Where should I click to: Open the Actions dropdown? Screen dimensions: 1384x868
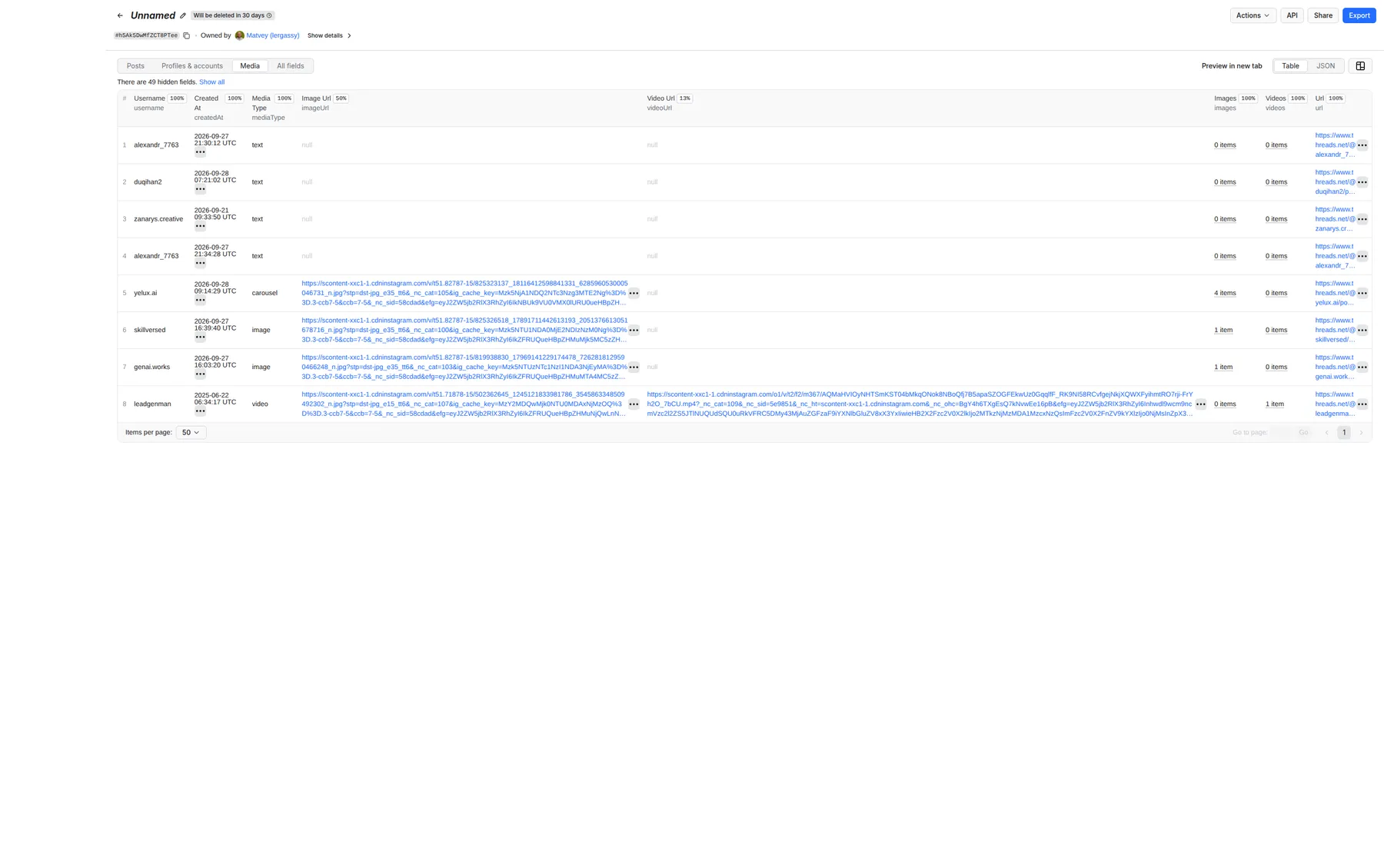tap(1253, 15)
